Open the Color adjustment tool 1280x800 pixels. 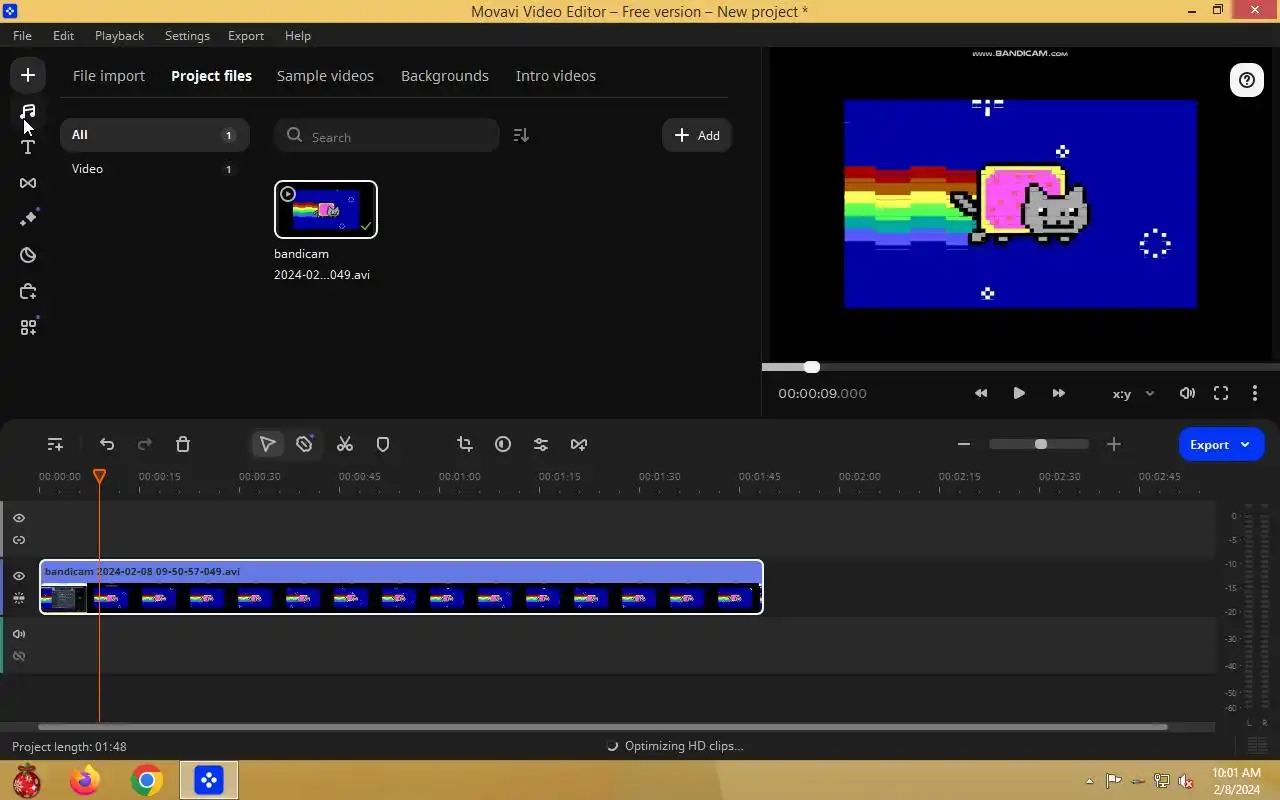[503, 444]
